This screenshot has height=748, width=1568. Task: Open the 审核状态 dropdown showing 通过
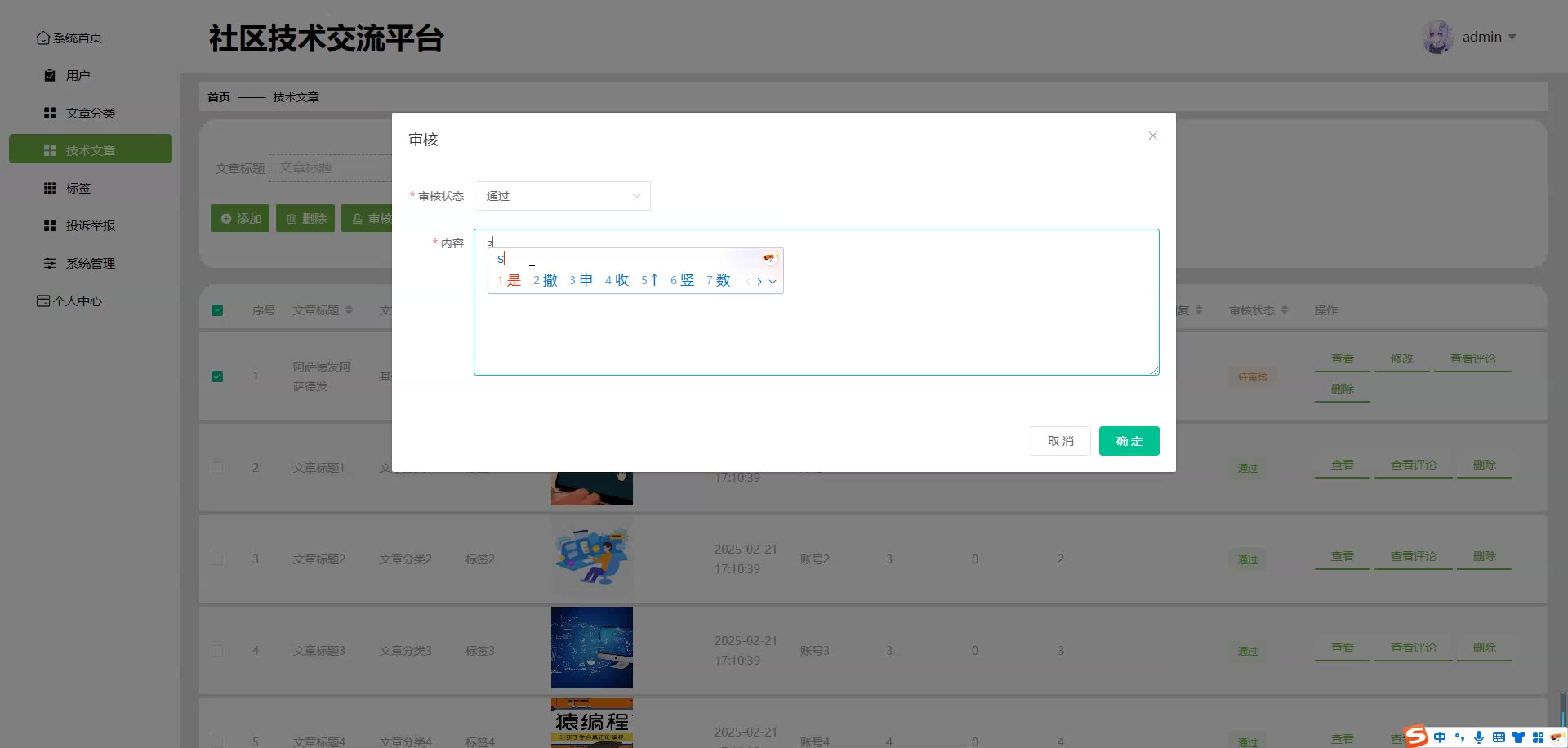[x=562, y=196]
